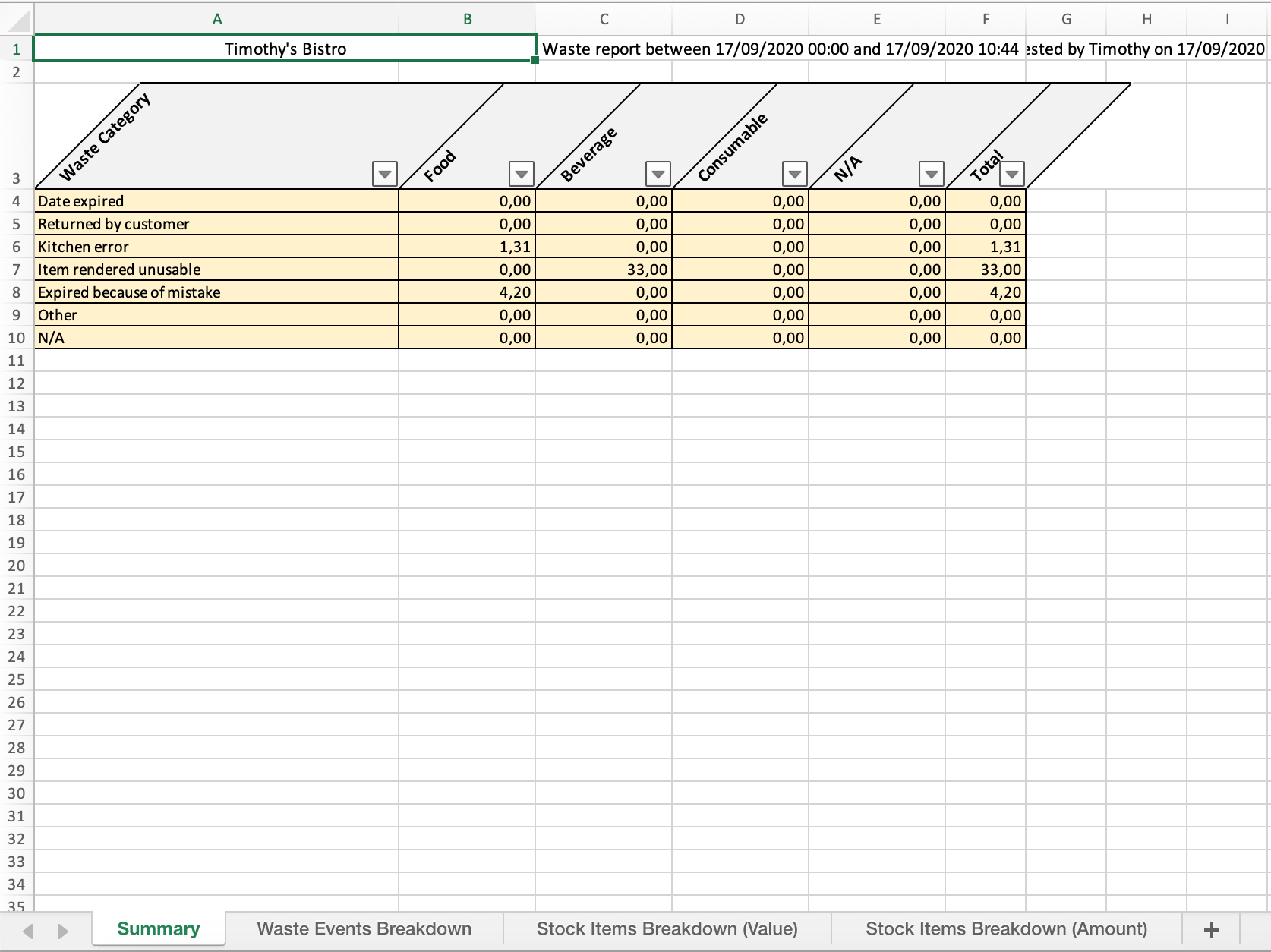This screenshot has height=952, width=1271.
Task: Click the left sheet navigation arrow
Action: (x=28, y=929)
